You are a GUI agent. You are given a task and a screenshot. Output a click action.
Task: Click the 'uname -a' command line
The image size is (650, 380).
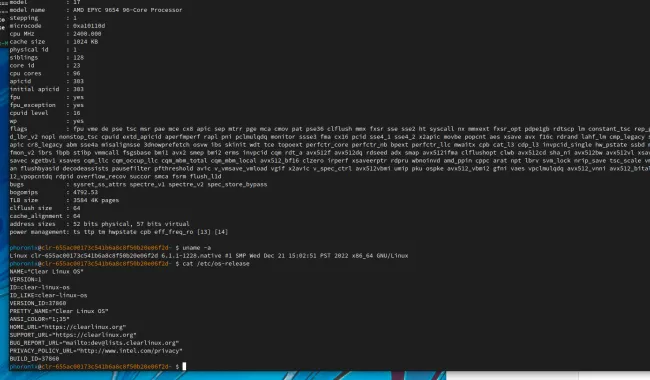tap(110, 248)
